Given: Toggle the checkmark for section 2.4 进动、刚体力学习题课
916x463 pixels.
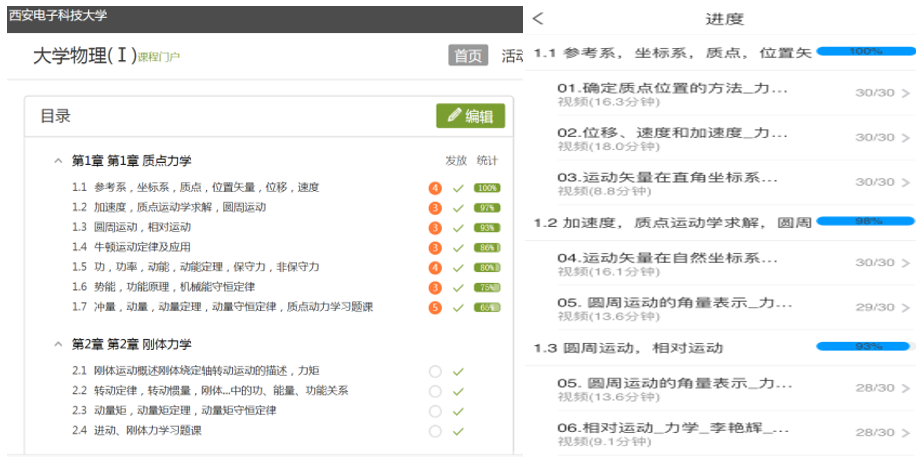Looking at the screenshot, I should coord(458,431).
